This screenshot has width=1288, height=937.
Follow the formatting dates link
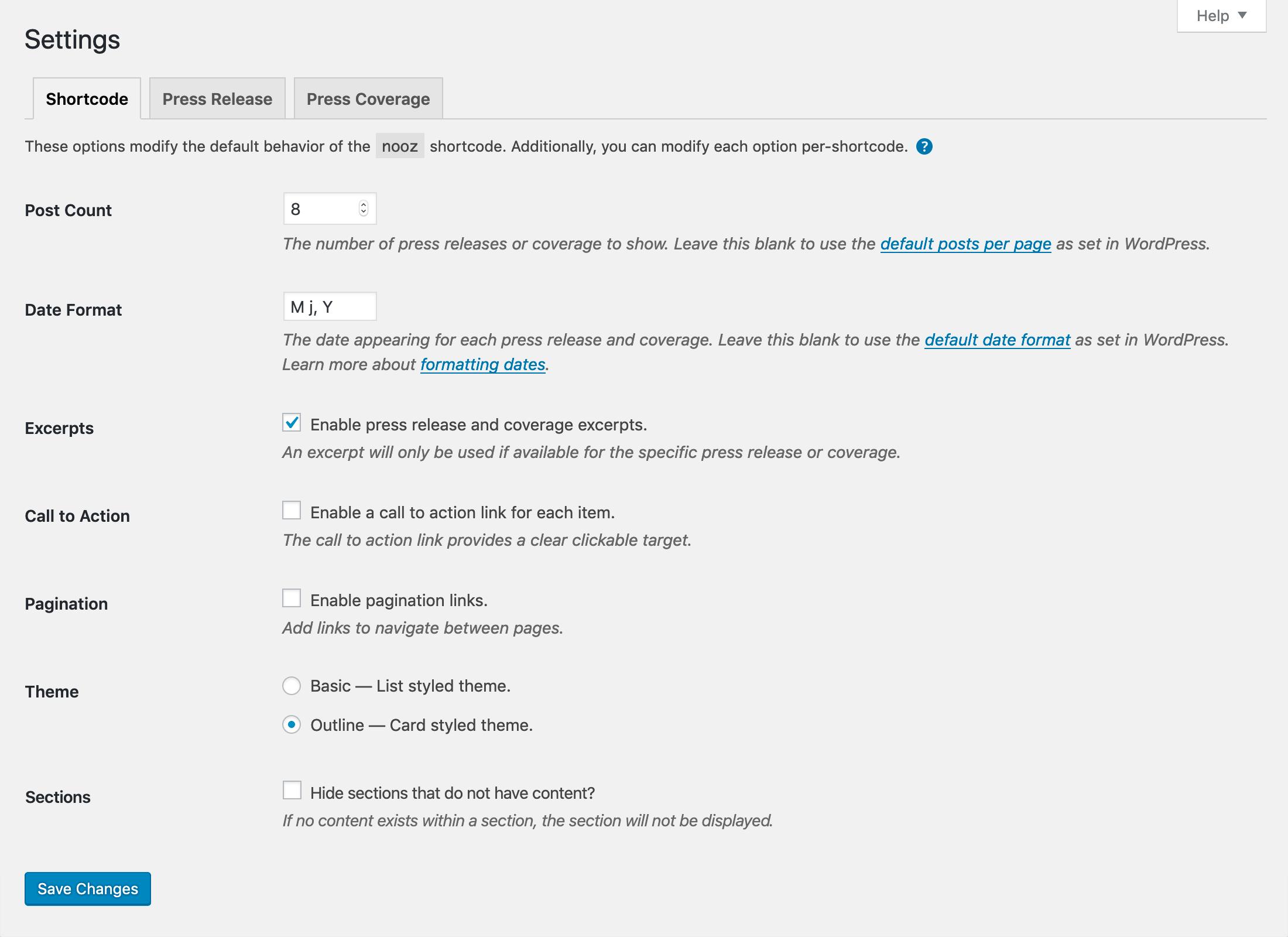[x=483, y=364]
